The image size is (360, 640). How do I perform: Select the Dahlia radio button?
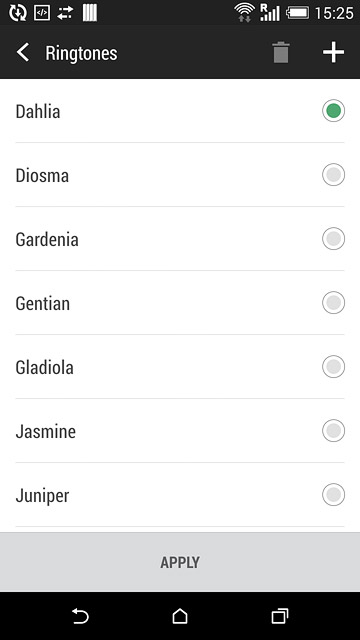[333, 111]
